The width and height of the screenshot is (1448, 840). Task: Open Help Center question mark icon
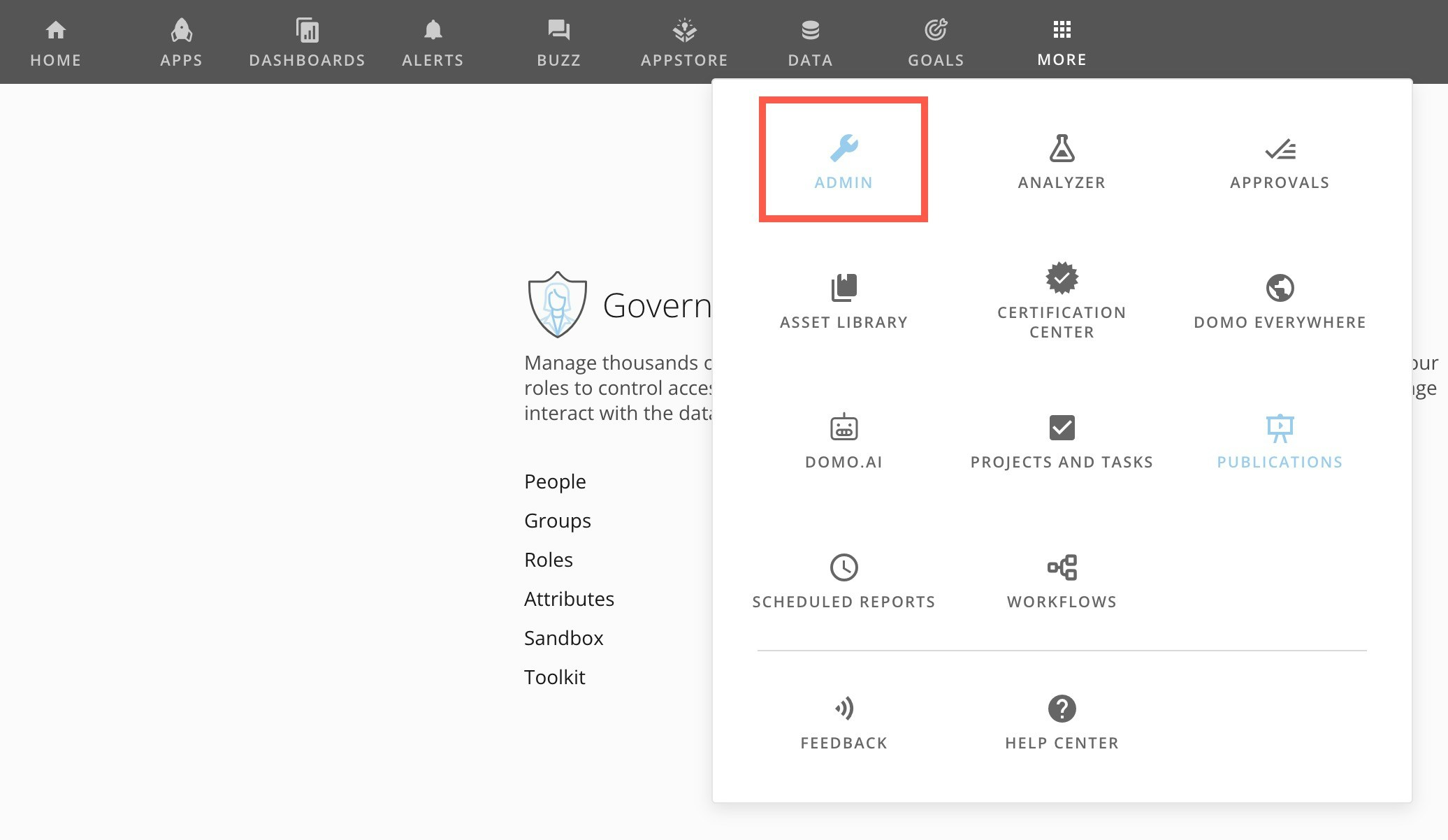[1062, 709]
